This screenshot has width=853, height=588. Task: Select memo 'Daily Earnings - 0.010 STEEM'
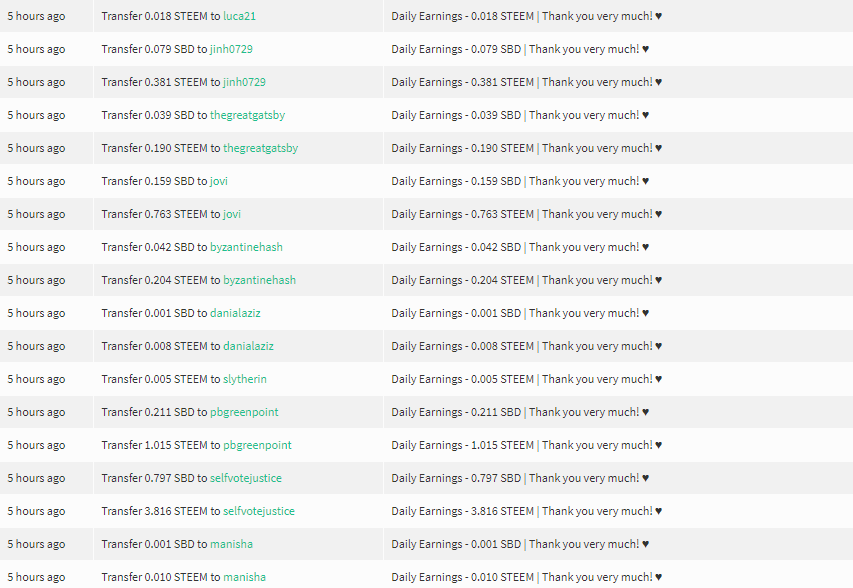tap(462, 577)
